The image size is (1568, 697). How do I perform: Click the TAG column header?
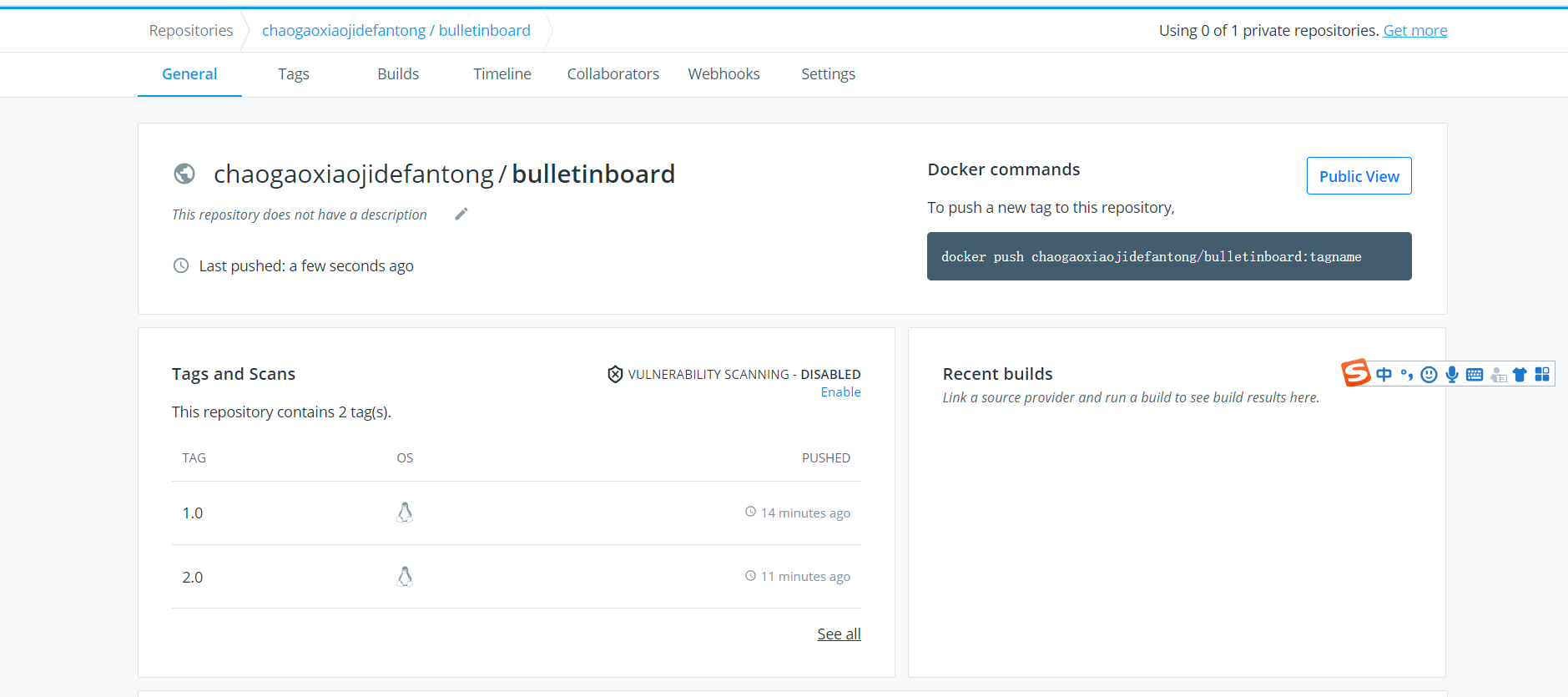coord(194,457)
